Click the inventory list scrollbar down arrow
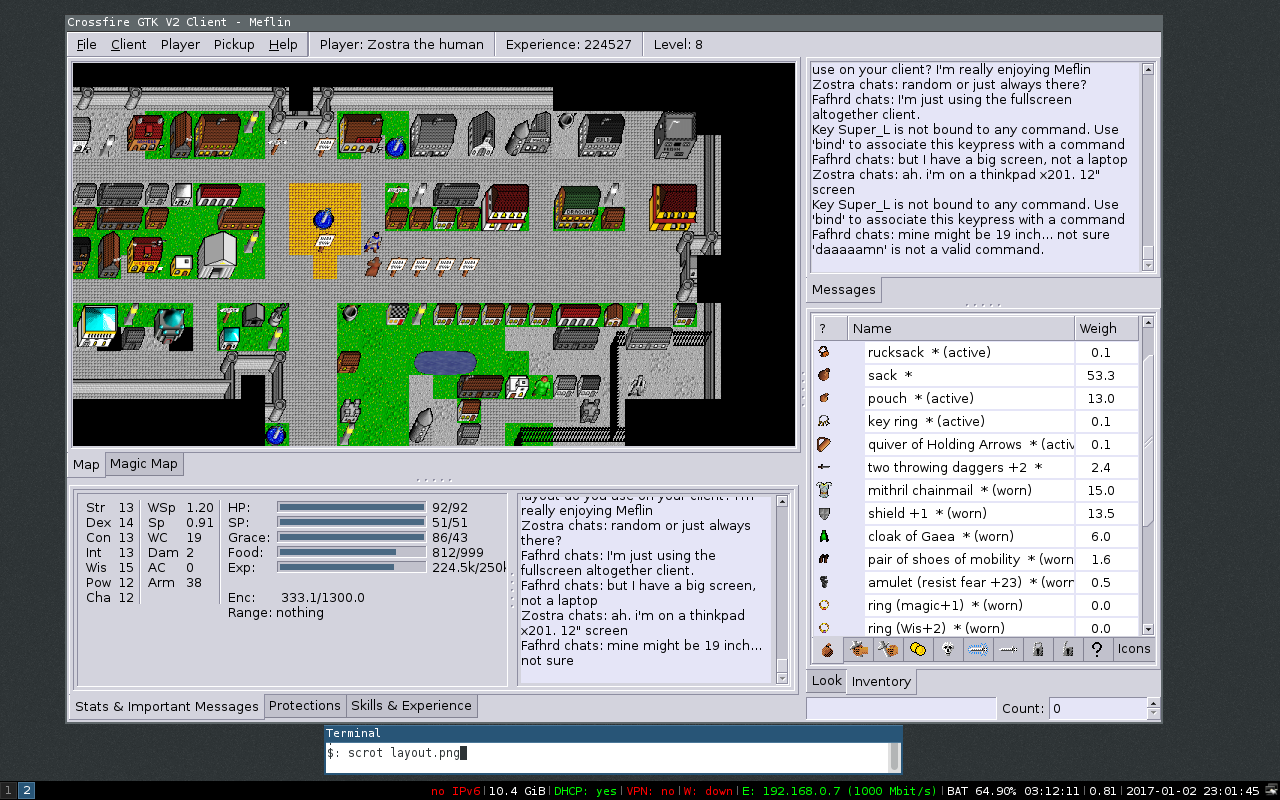 coord(1147,629)
